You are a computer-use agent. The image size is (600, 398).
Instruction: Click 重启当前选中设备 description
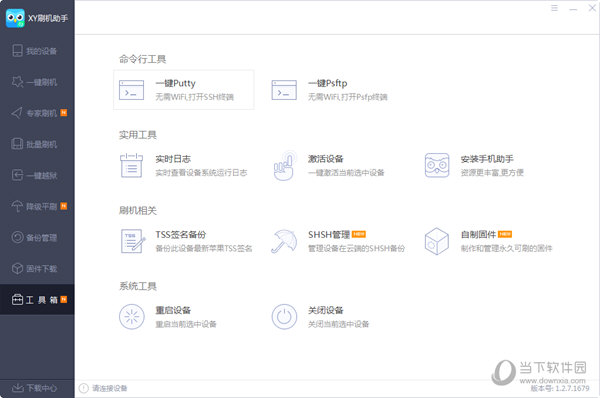pyautogui.click(x=186, y=325)
